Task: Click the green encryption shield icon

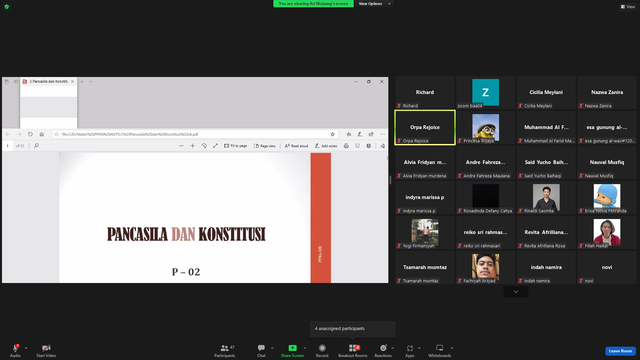Action: (7, 7)
